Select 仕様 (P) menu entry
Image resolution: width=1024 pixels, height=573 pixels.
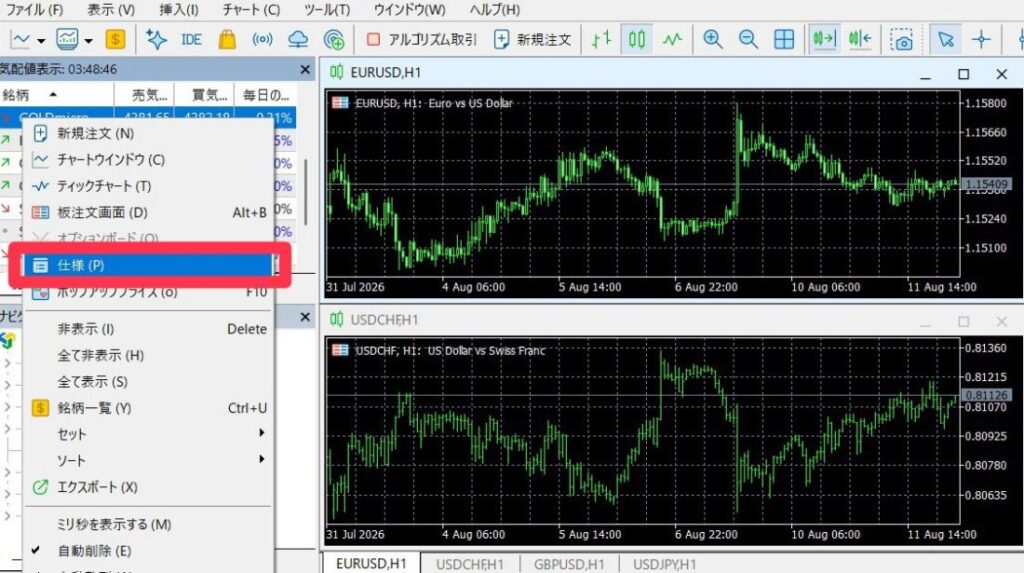148,265
